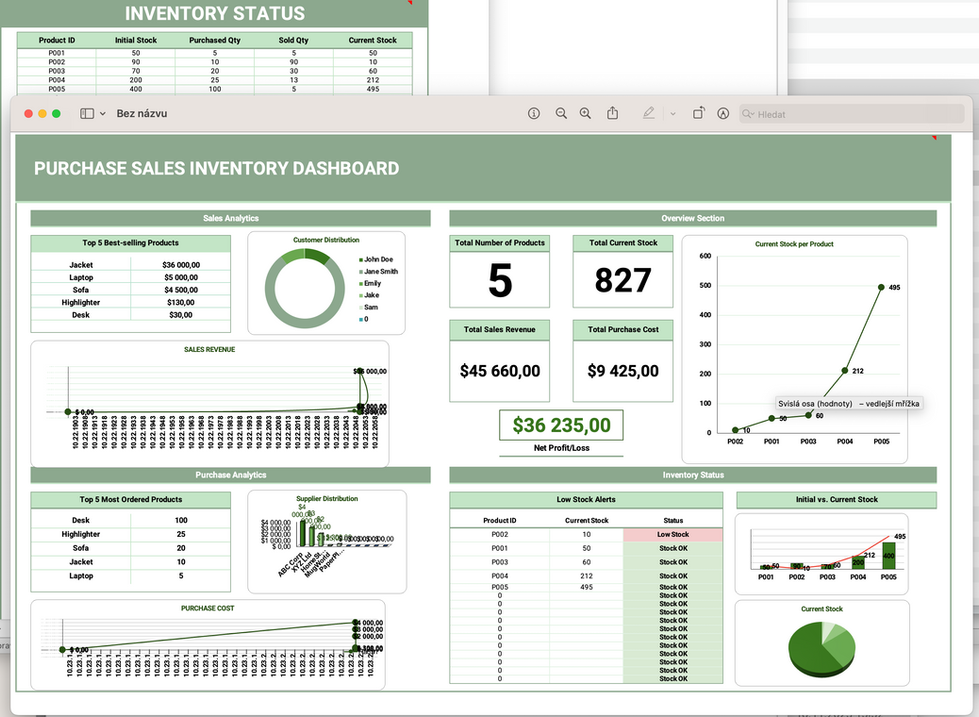
Task: Click the dashboard title PURCHASE SALES INVENTORY DASHBOARD
Action: coord(217,168)
